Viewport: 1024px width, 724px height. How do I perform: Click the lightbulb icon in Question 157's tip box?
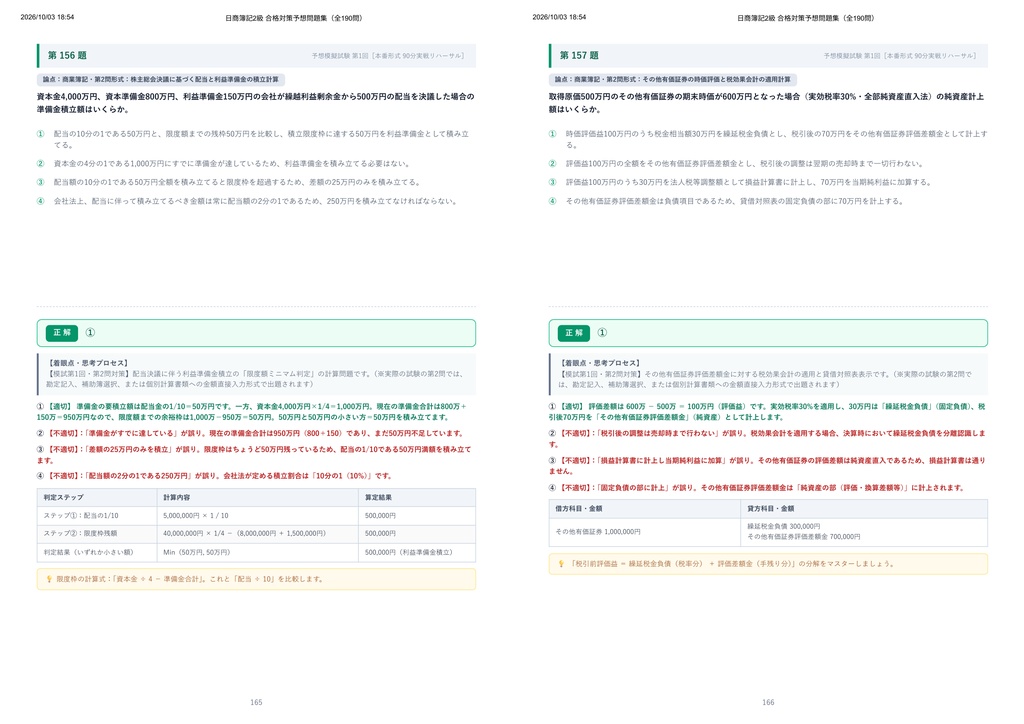[x=561, y=563]
